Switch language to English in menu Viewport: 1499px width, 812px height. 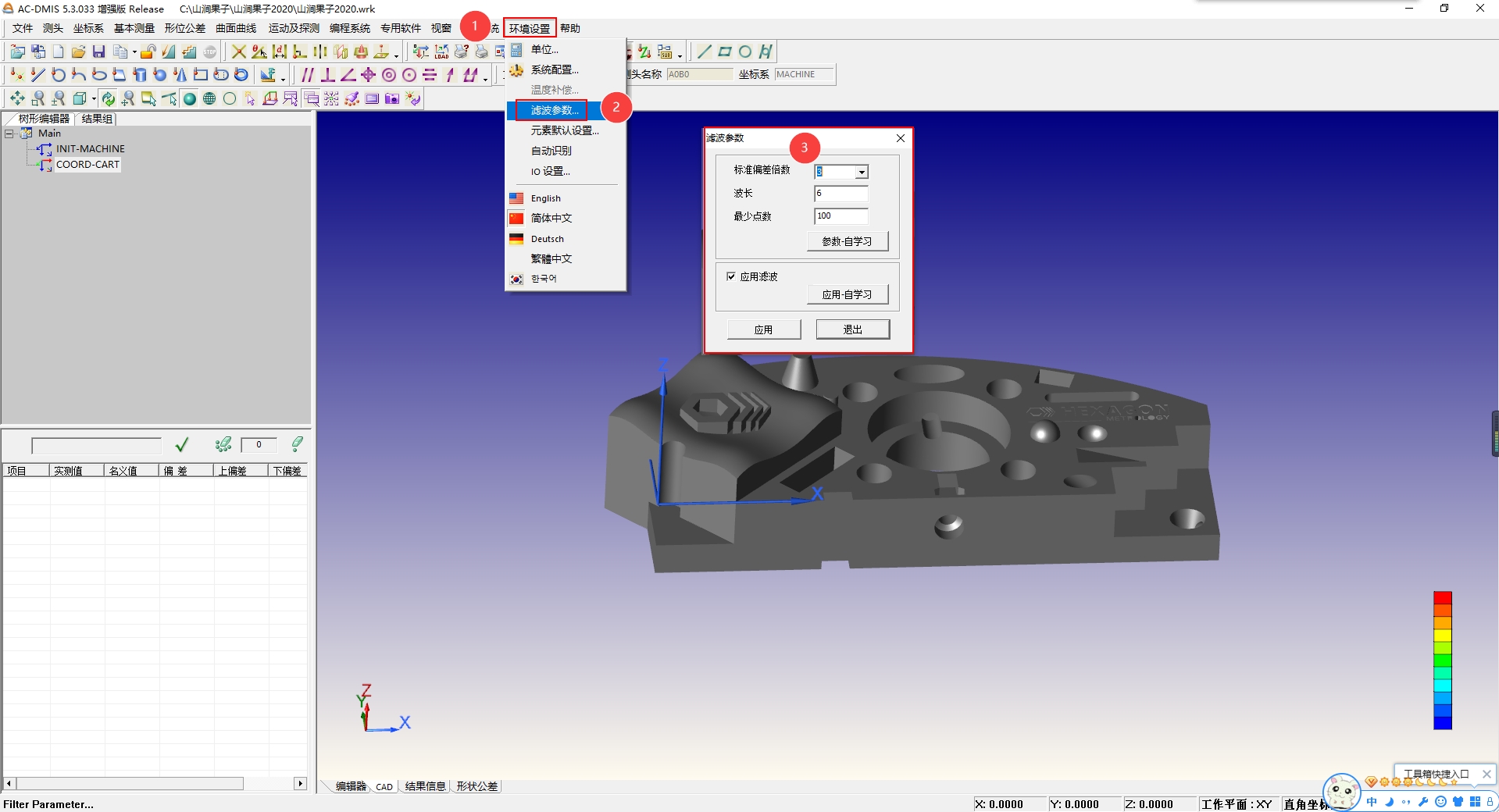point(546,198)
